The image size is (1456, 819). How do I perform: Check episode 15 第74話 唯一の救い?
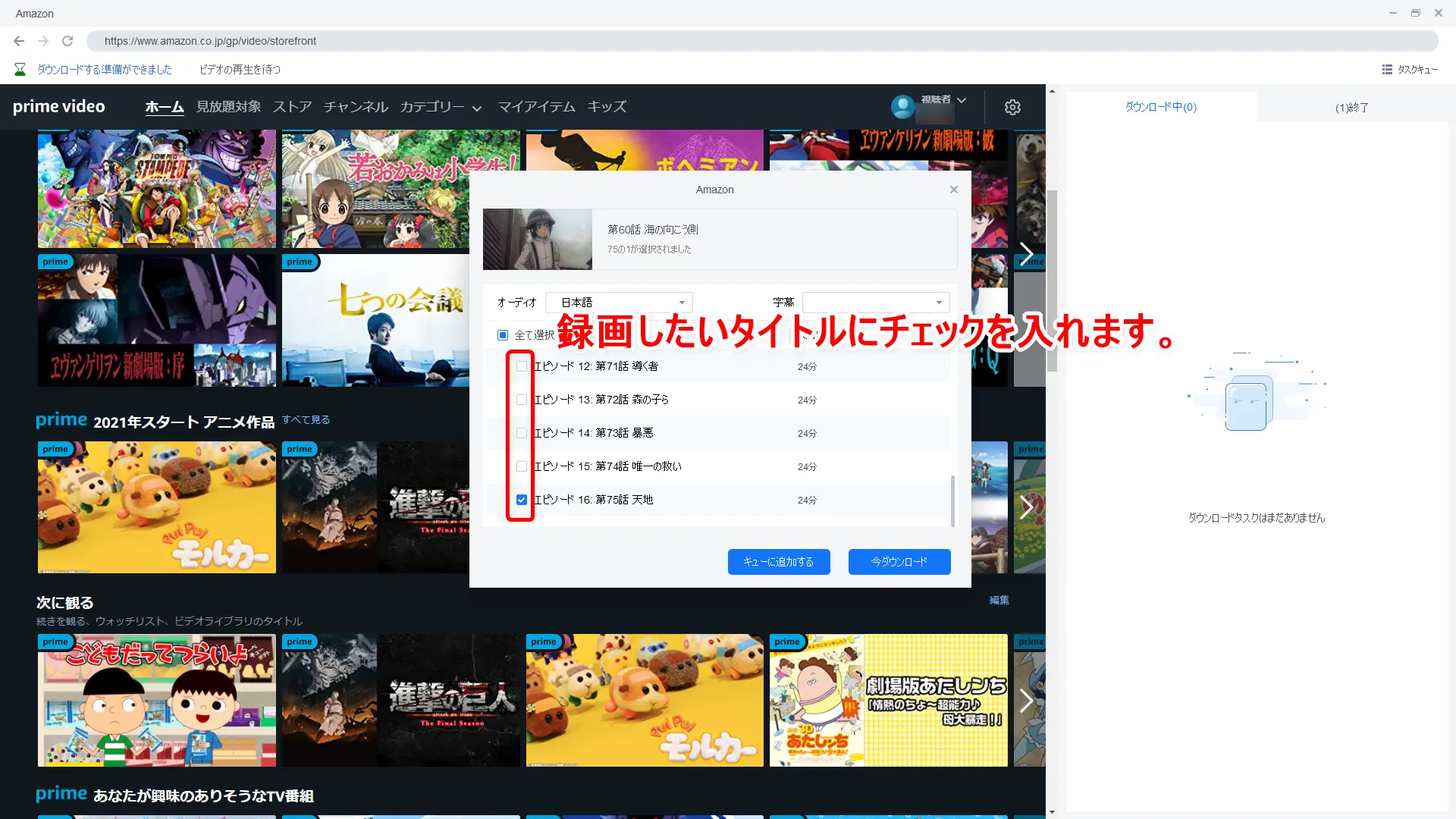click(522, 466)
